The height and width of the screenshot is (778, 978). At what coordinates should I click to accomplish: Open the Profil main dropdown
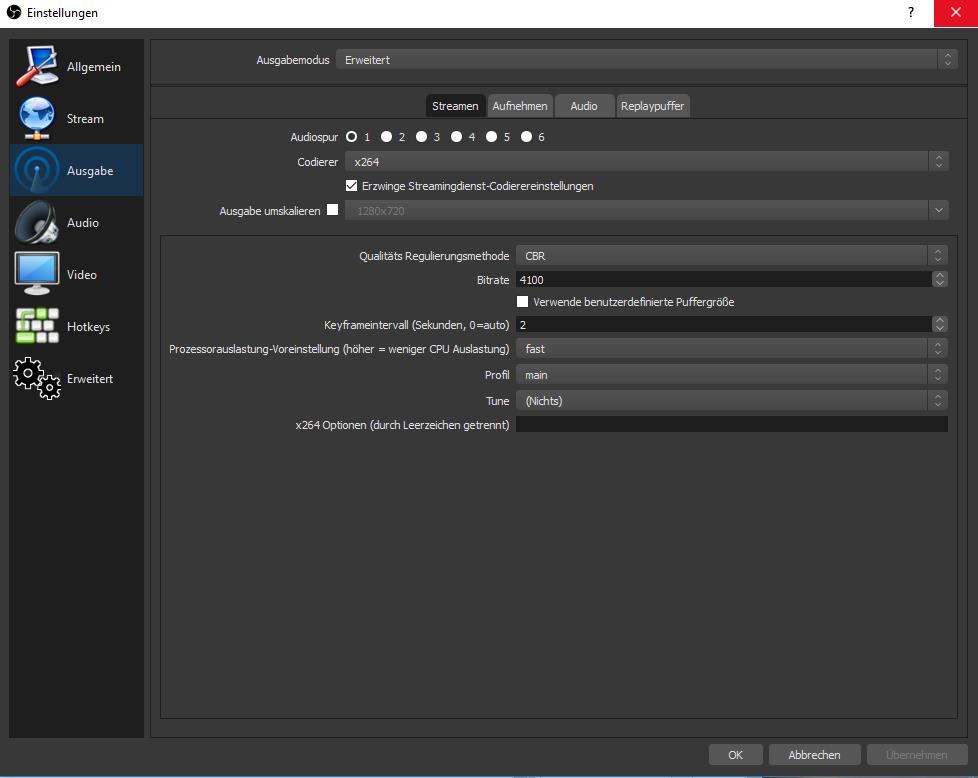pos(732,375)
